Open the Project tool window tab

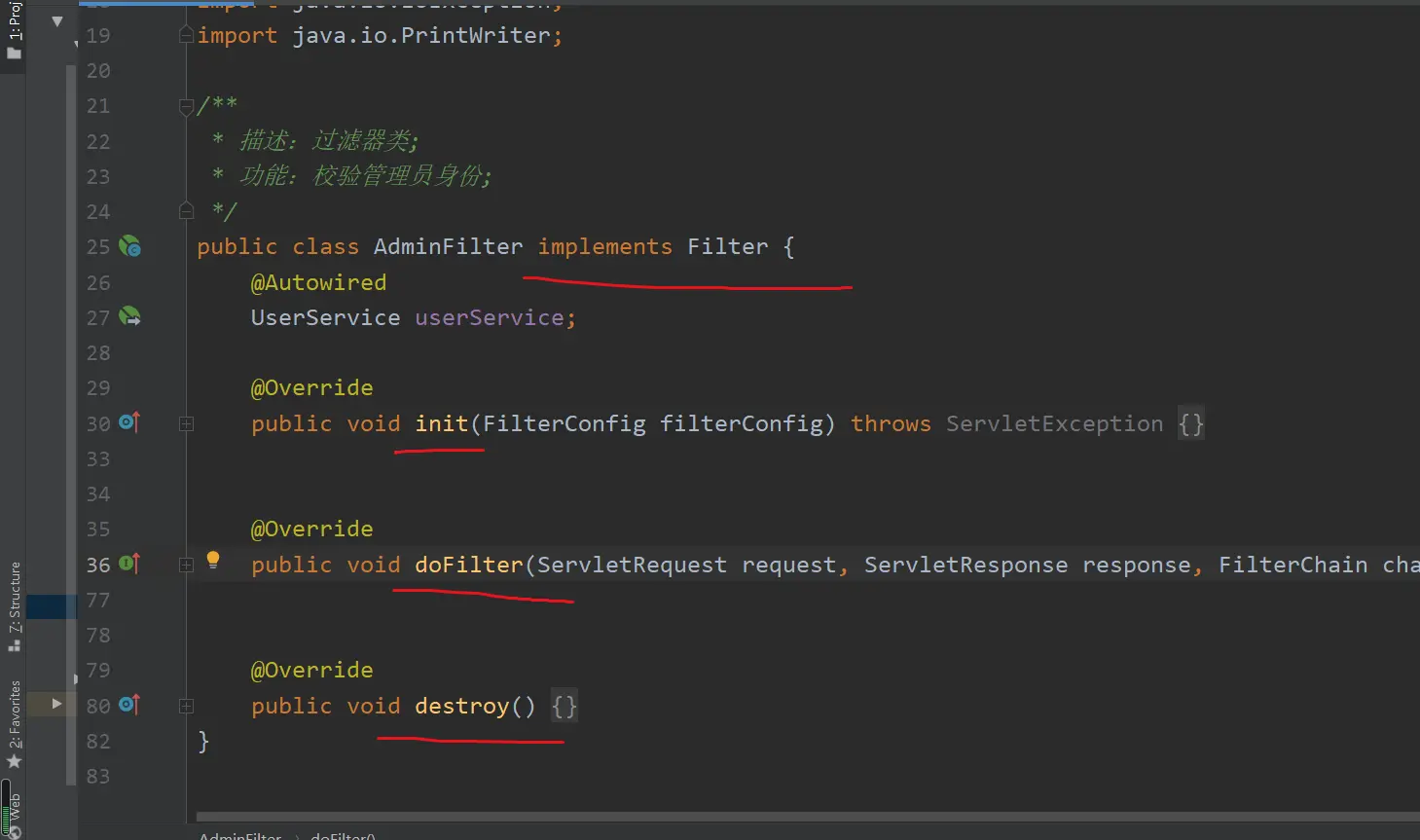coord(15,30)
